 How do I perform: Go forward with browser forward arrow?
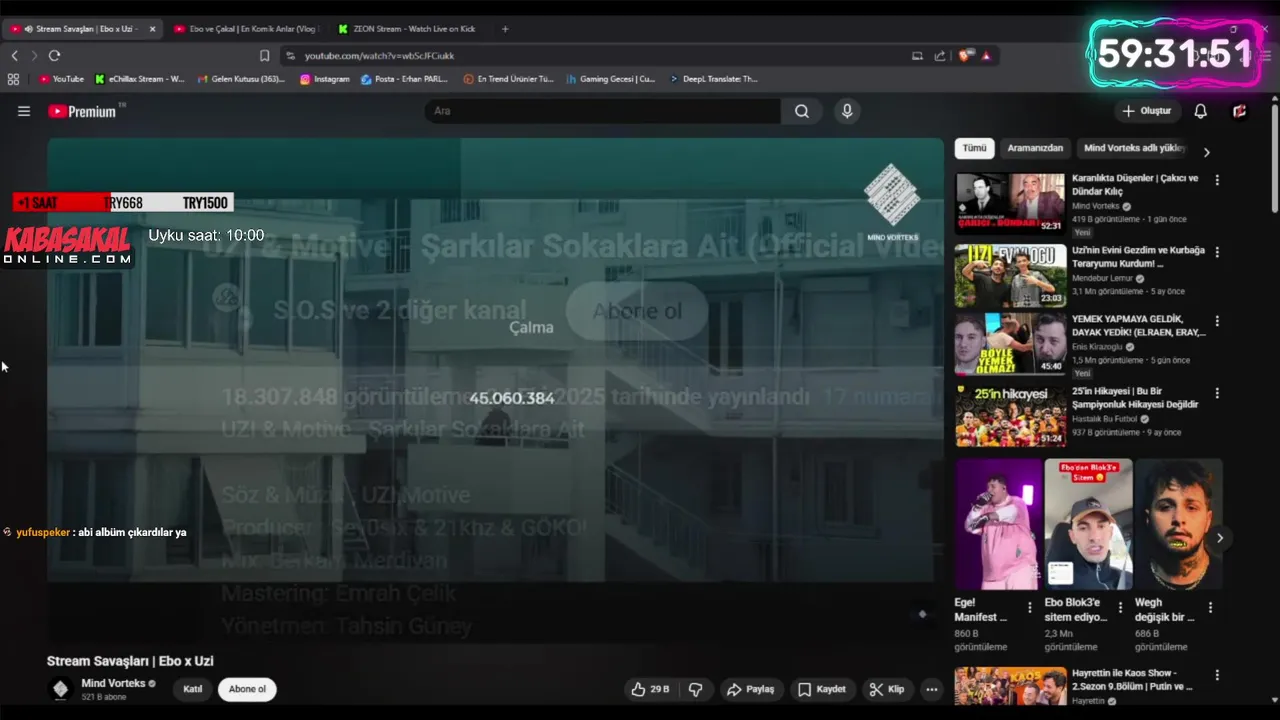34,56
